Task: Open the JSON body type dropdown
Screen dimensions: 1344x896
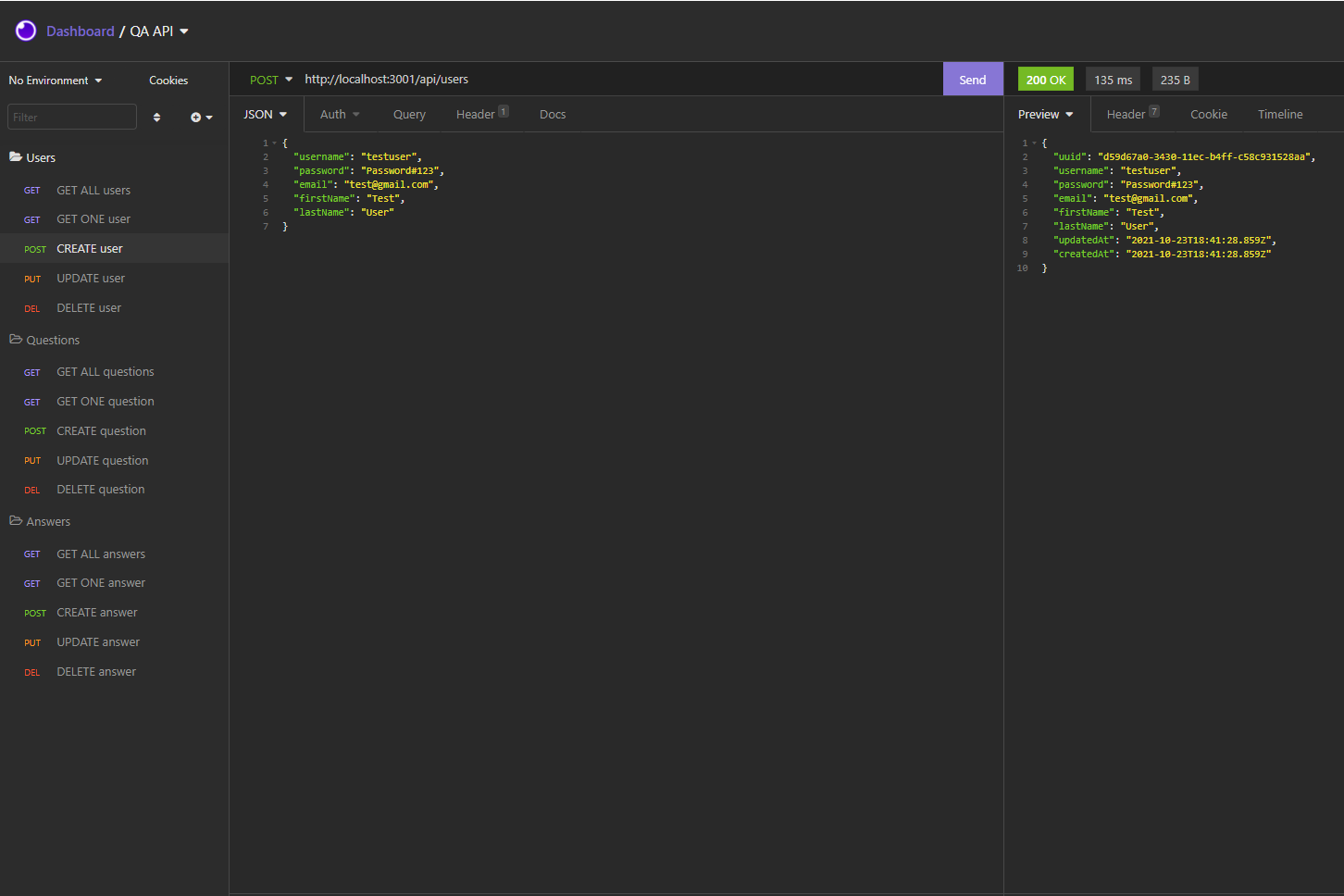Action: (x=265, y=115)
